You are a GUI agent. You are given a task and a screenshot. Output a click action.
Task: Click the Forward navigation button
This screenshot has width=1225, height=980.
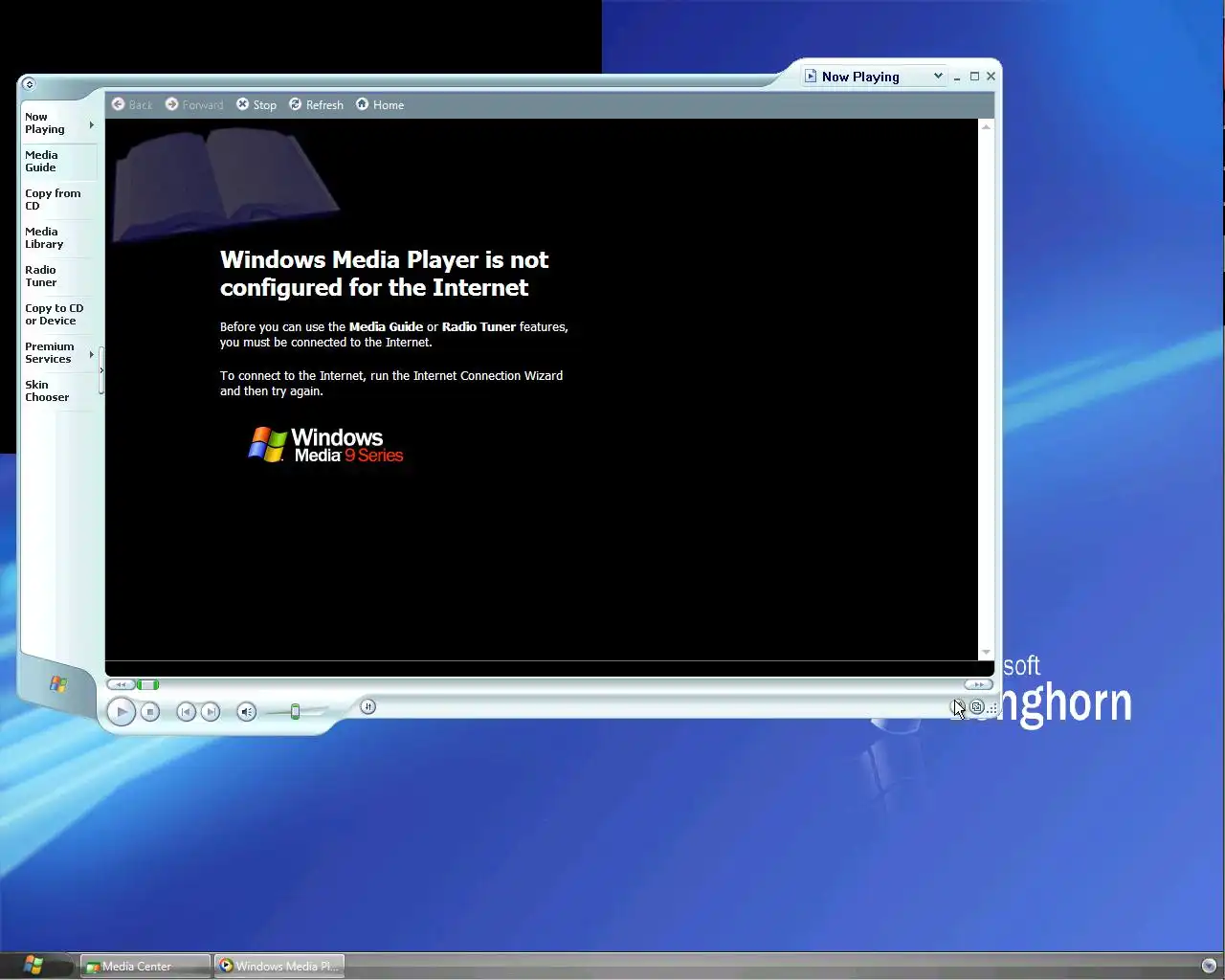194,104
